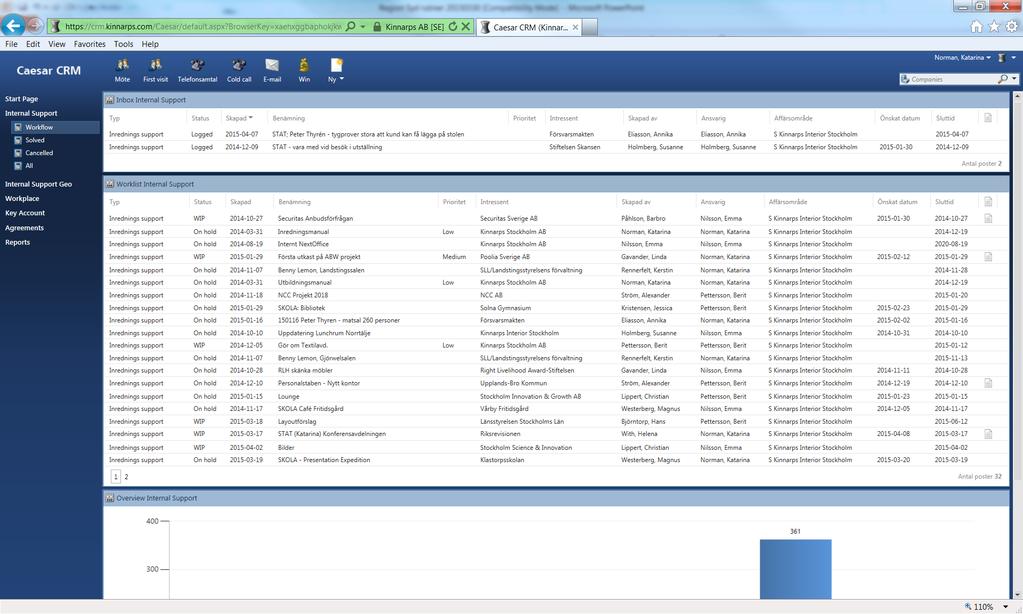Open the Favorites star icon
Screen dimensions: 1023x614
pos(994,26)
